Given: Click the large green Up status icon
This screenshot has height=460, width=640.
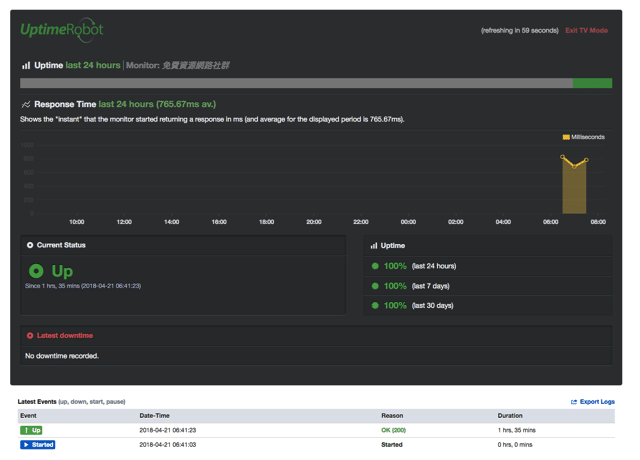Looking at the screenshot, I should 36,271.
